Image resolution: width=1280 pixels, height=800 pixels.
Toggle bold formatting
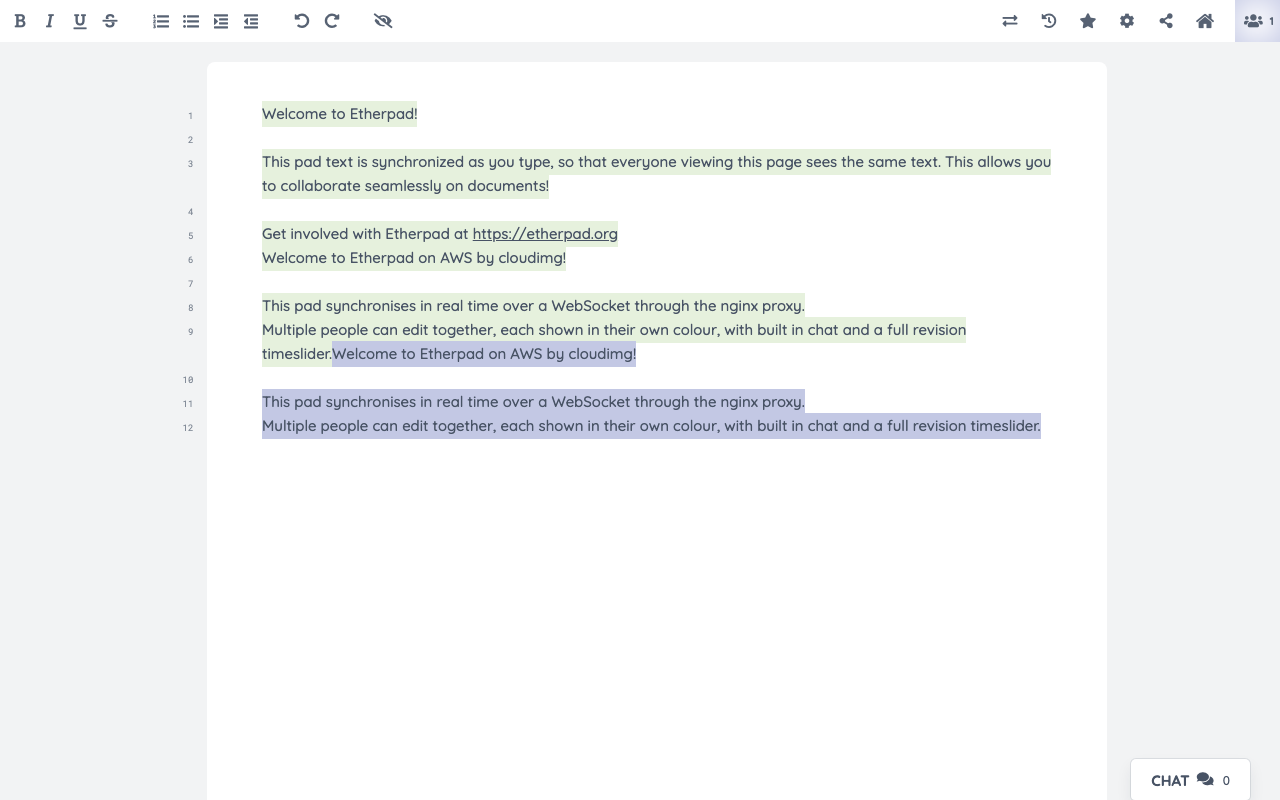point(20,21)
